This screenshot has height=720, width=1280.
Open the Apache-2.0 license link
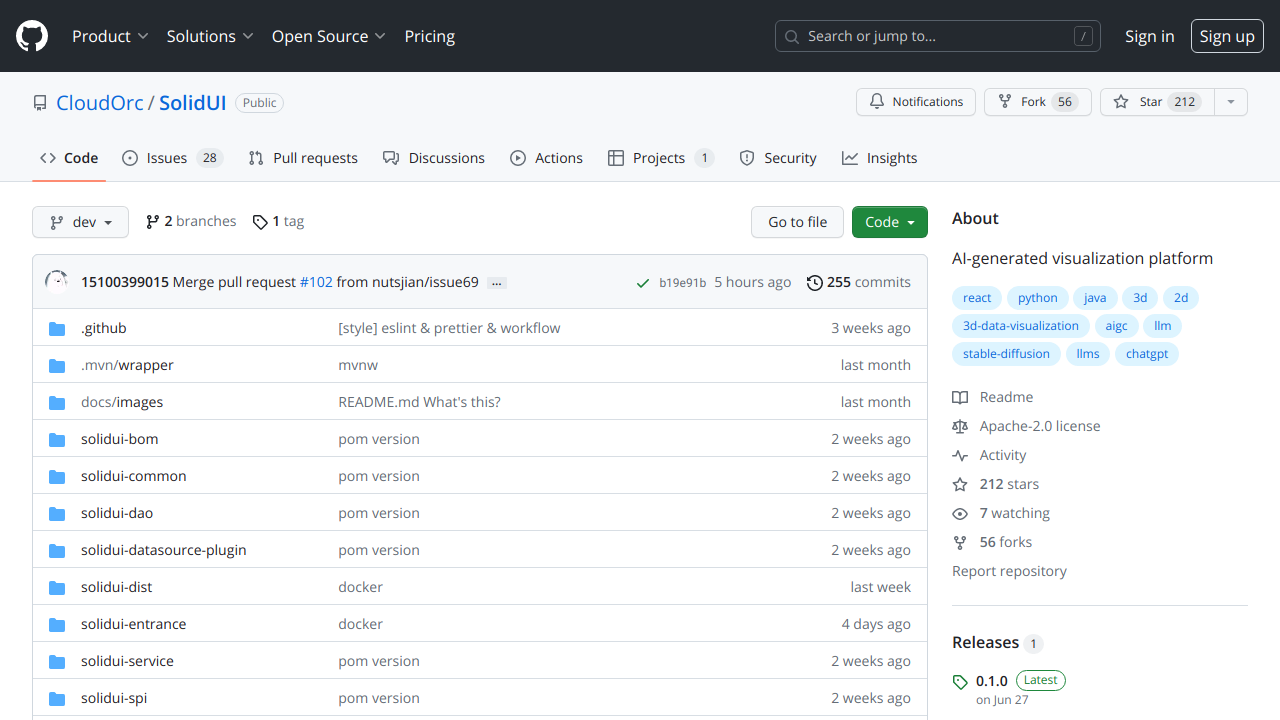tap(1026, 426)
